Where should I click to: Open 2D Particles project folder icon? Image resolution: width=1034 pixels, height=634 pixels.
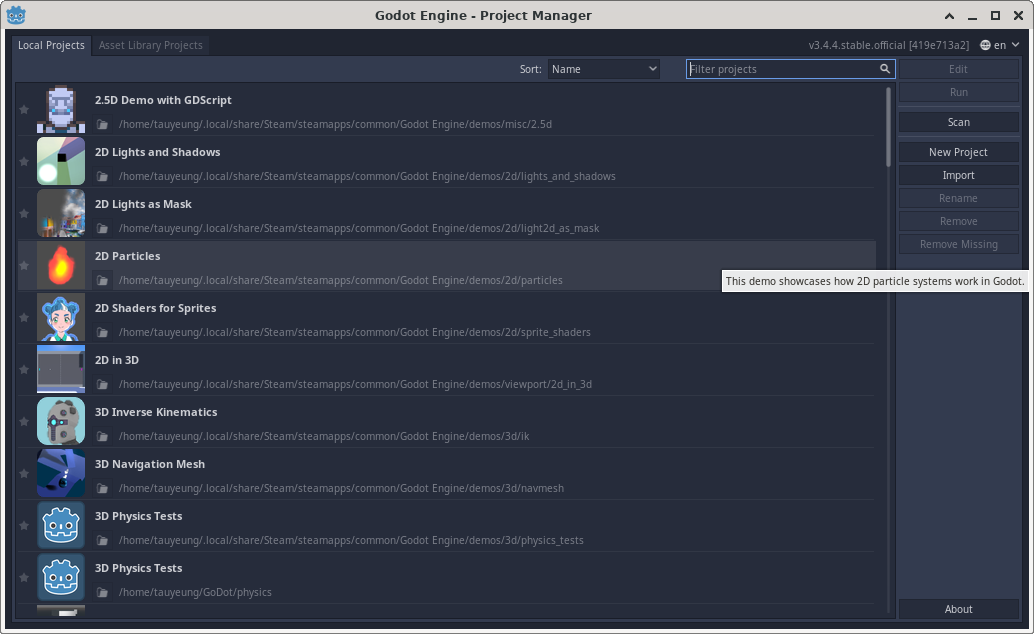102,280
